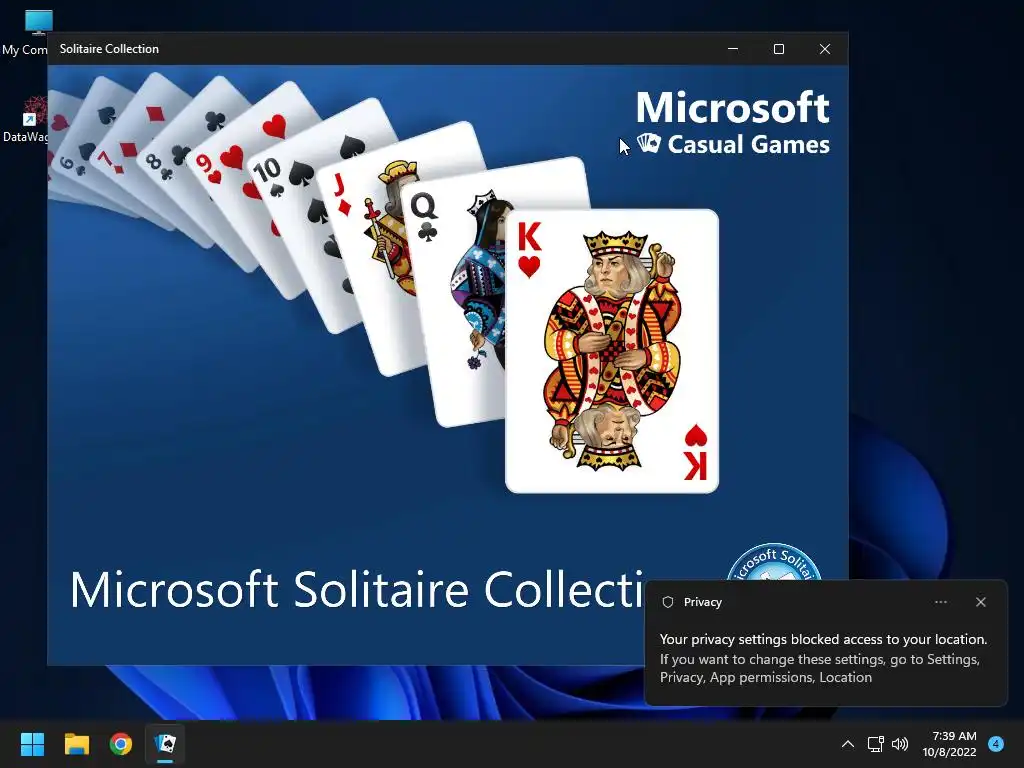Open the network status tray icon
This screenshot has width=1024, height=768.
point(875,744)
